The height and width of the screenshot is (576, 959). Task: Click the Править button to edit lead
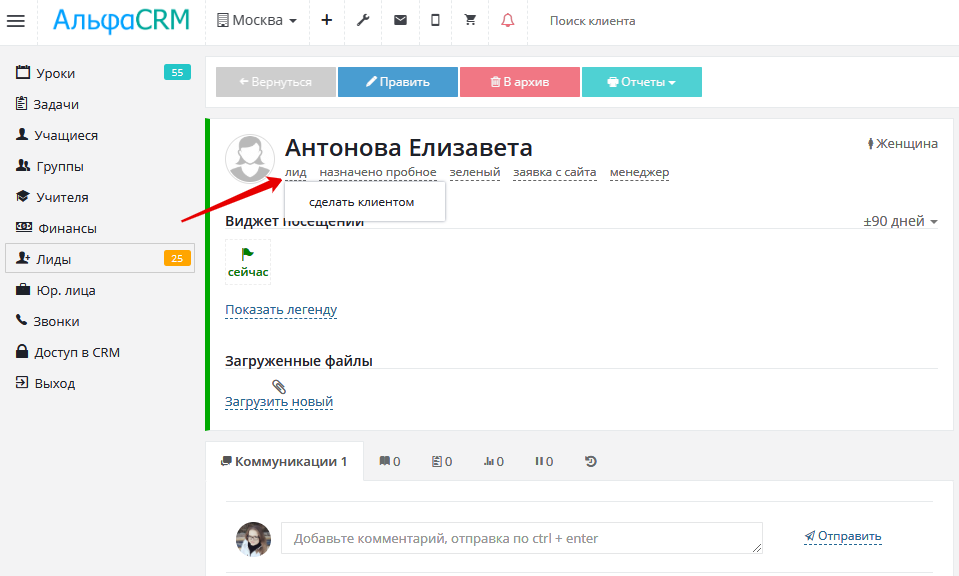(397, 82)
